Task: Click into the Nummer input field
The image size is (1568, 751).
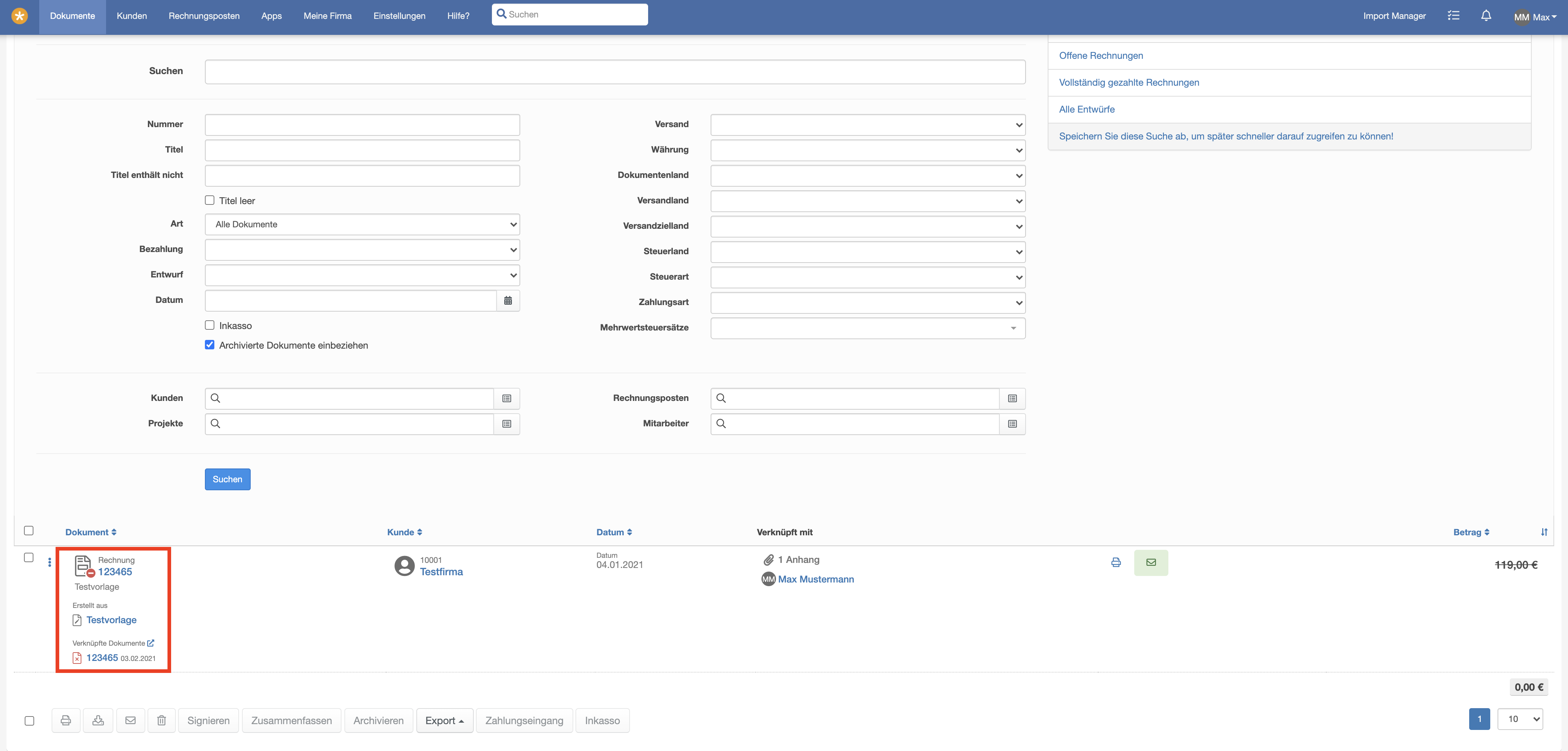Action: point(362,125)
